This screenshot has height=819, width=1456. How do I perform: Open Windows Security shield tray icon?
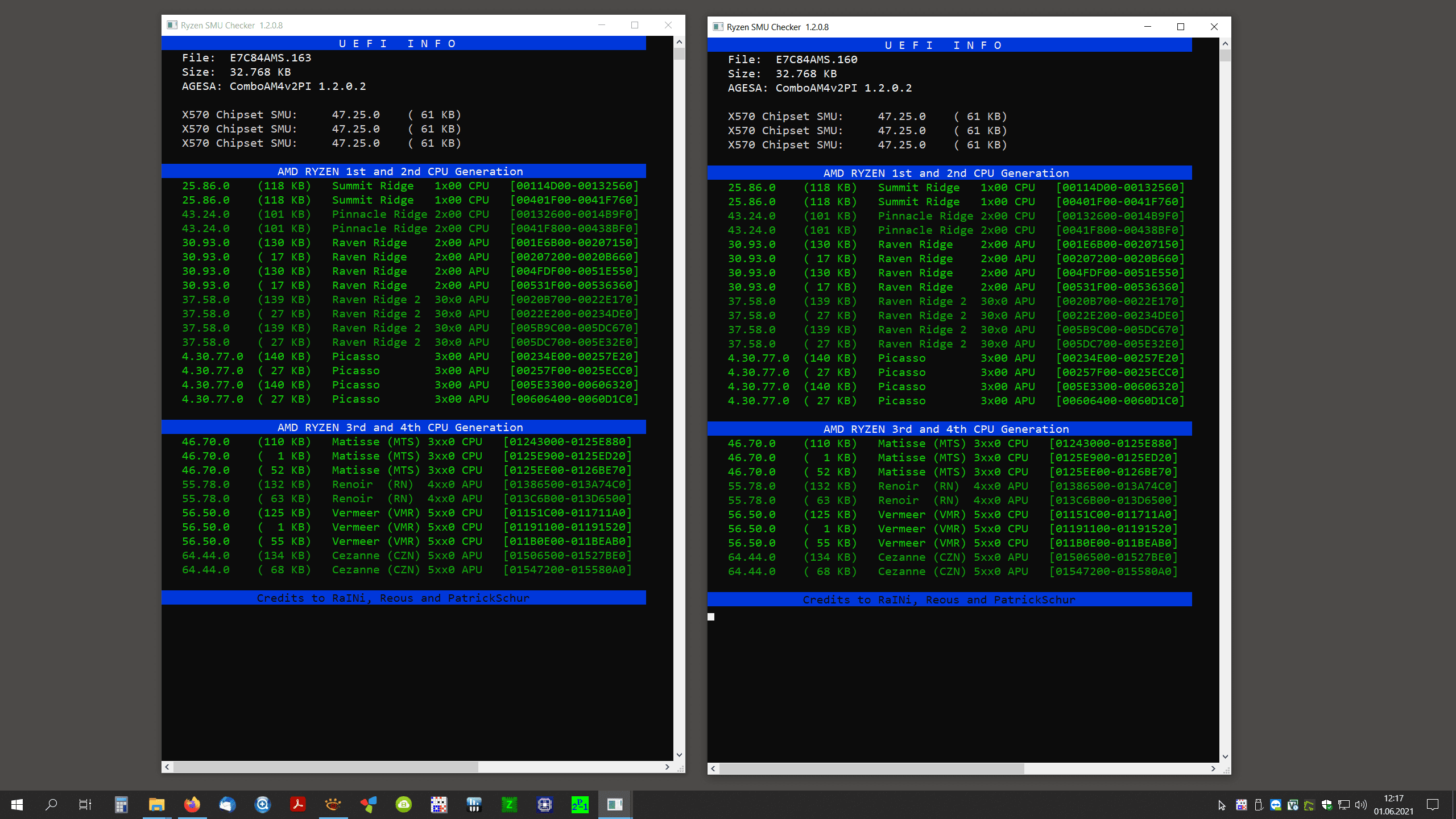(x=1327, y=805)
